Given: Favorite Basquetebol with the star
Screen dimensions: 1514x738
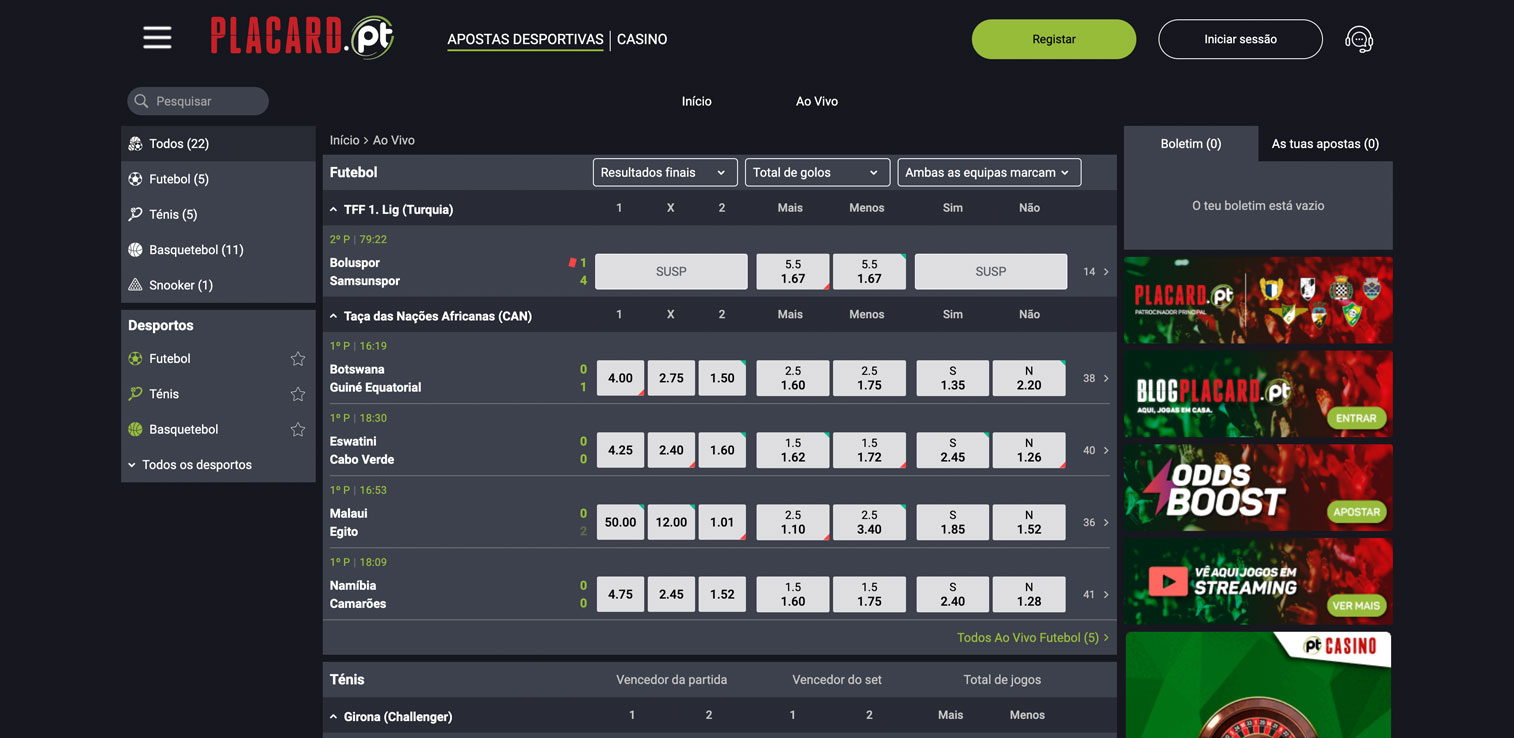Looking at the screenshot, I should click(x=297, y=429).
